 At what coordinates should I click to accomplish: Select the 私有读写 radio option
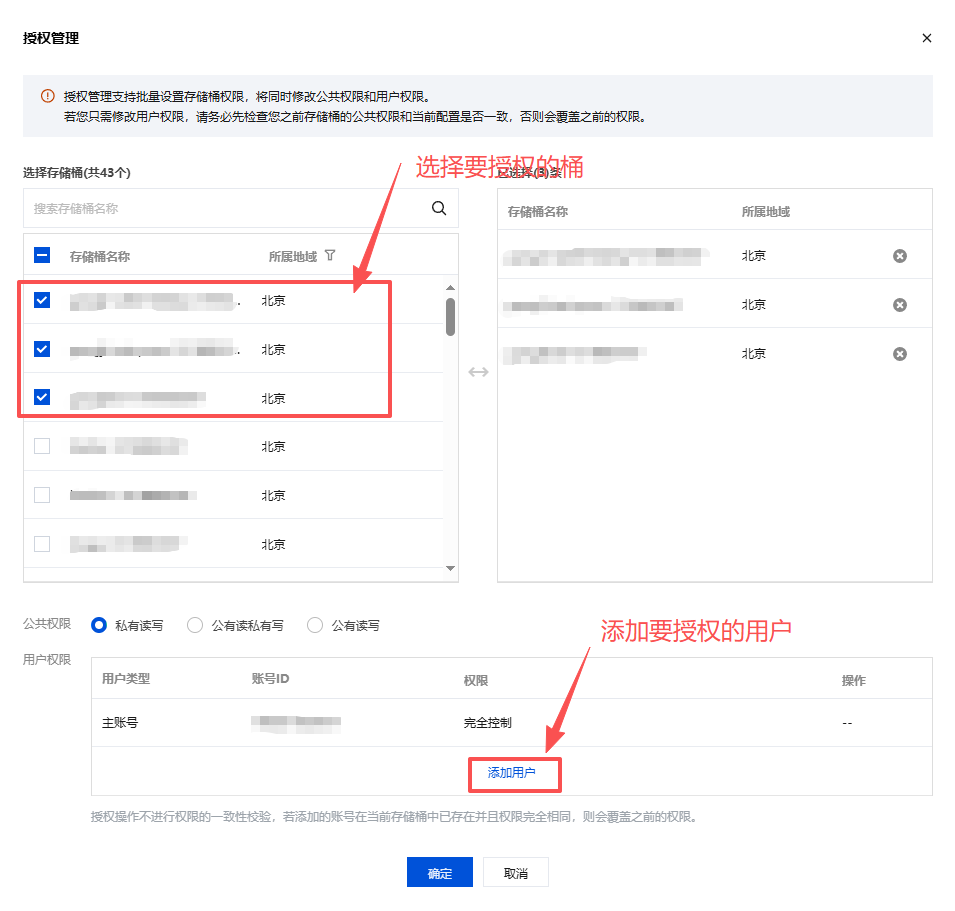tap(99, 625)
